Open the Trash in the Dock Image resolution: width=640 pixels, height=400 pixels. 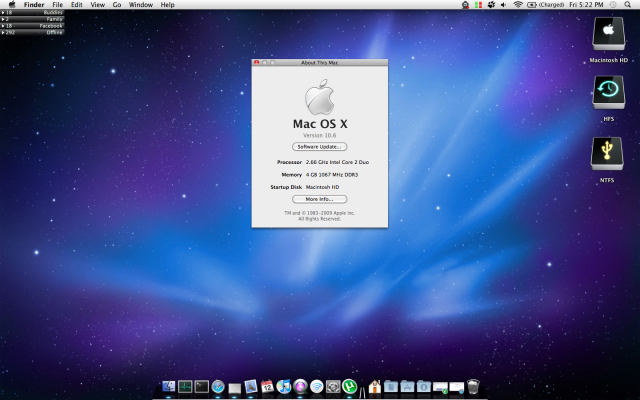(473, 387)
